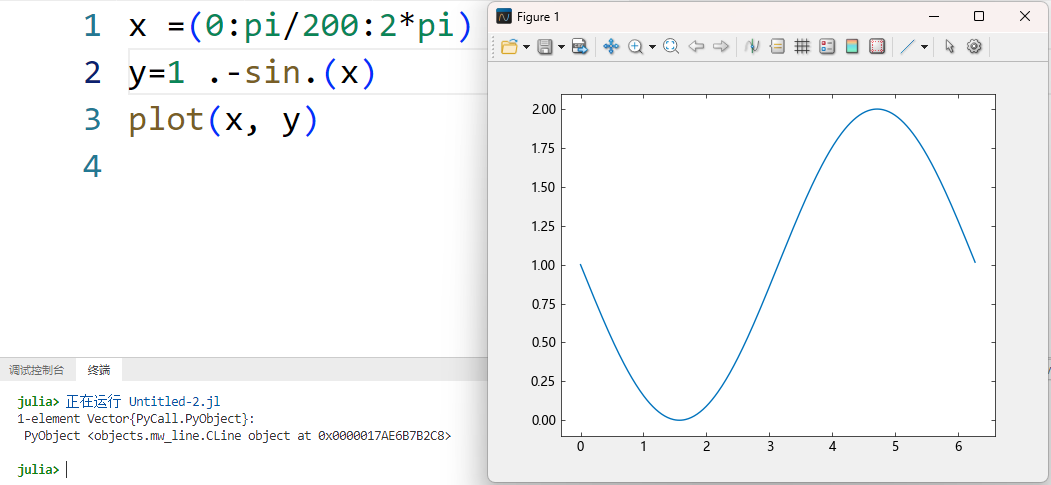1051x485 pixels.
Task: Click the Figure 1 window icon
Action: [x=504, y=16]
